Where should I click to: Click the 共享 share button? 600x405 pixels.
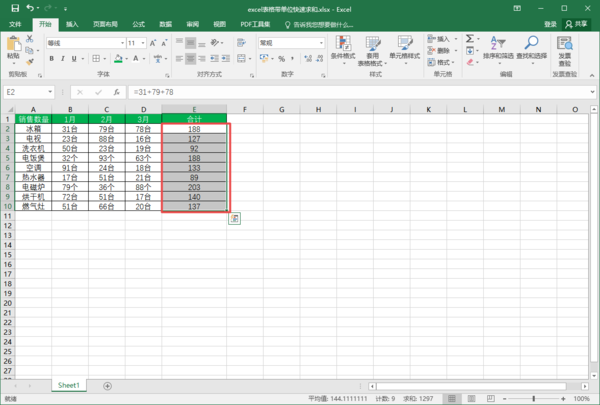click(x=579, y=22)
